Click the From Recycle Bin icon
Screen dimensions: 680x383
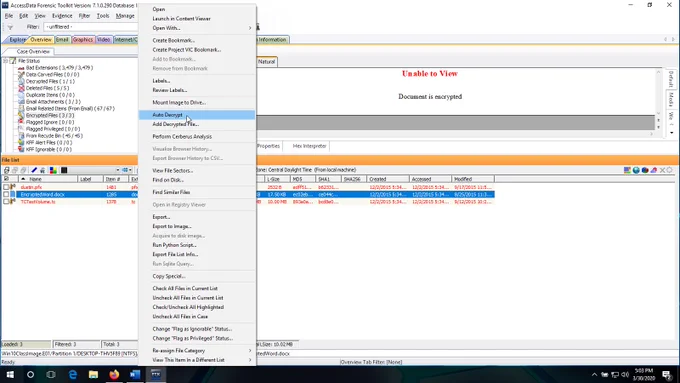pyautogui.click(x=21, y=136)
